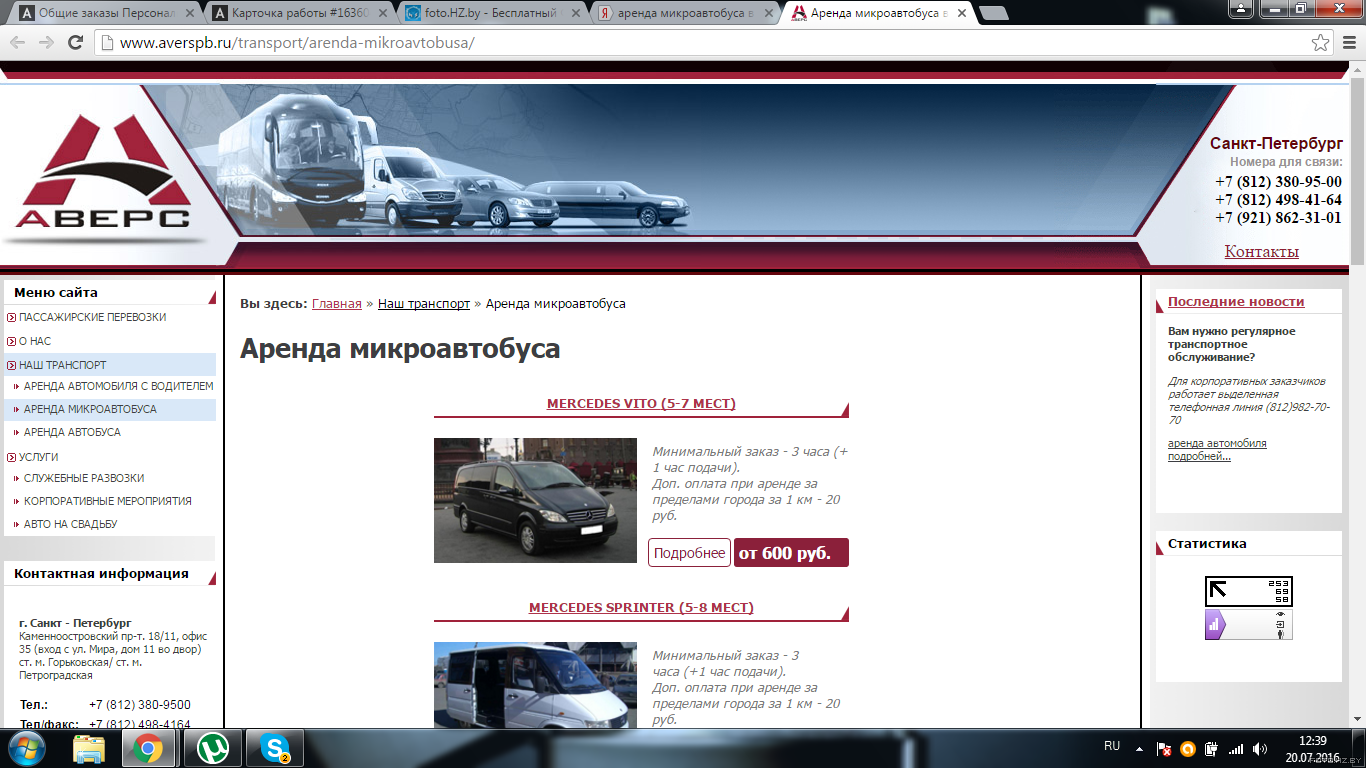1366x768 pixels.
Task: Open Служебные развозки menu item
Action: 84,478
